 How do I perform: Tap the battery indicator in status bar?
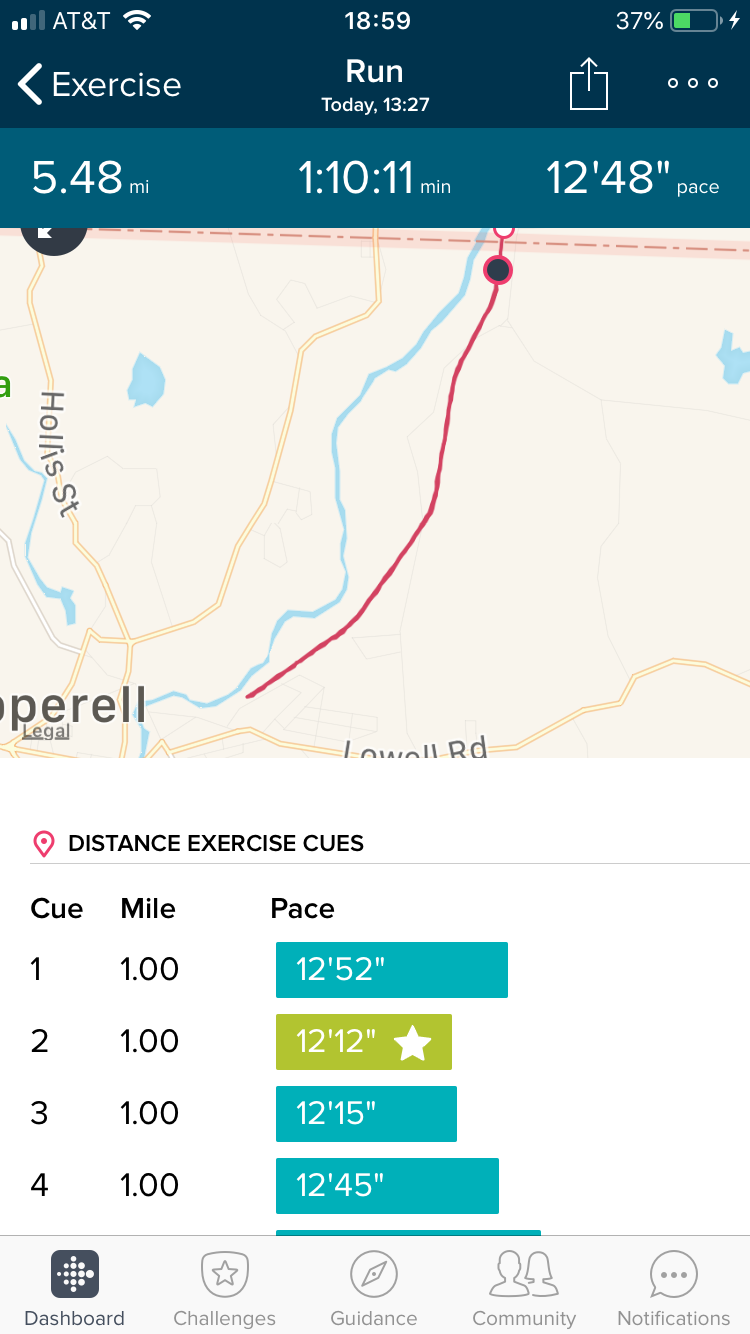point(695,21)
